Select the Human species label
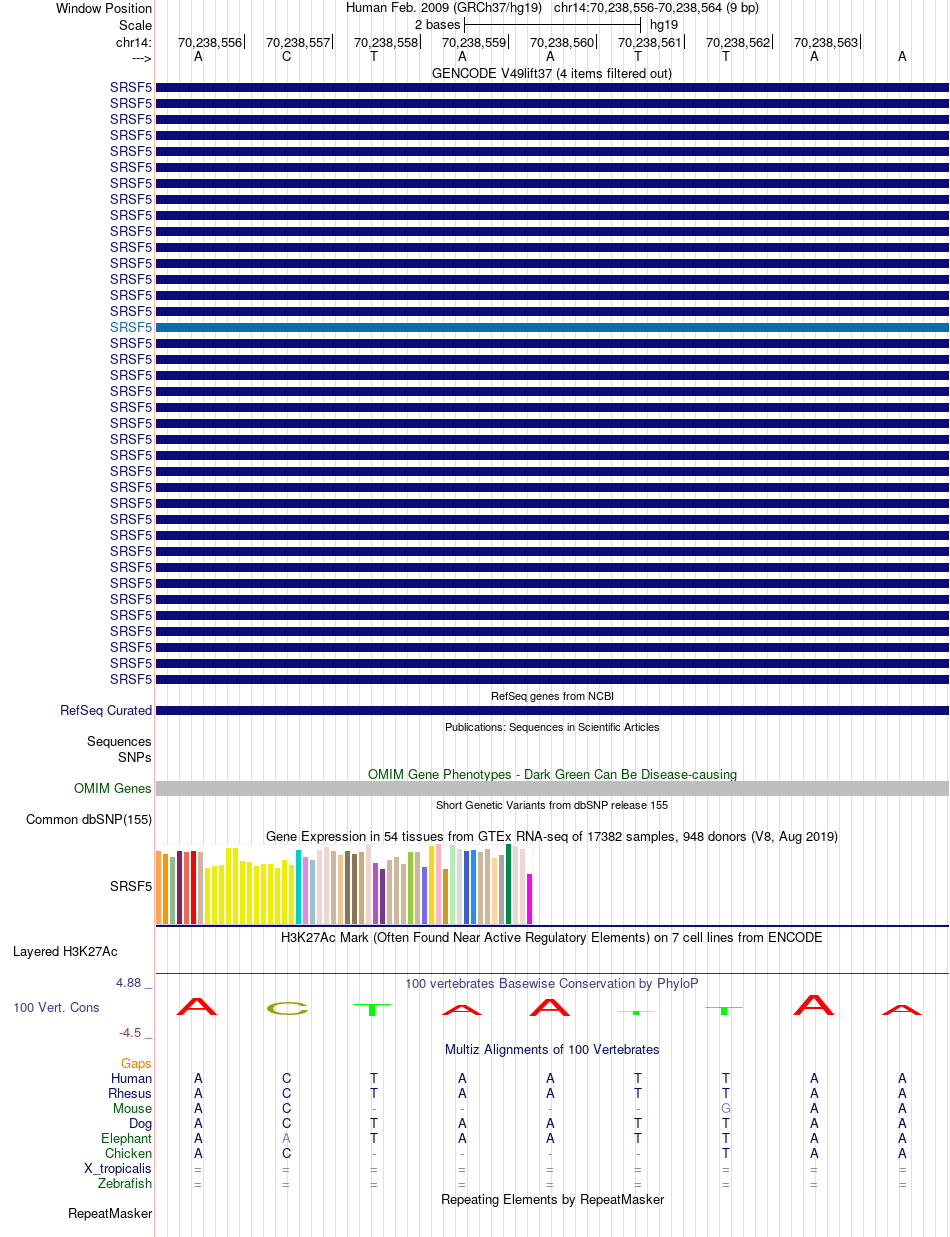950x1237 pixels. (x=131, y=1078)
